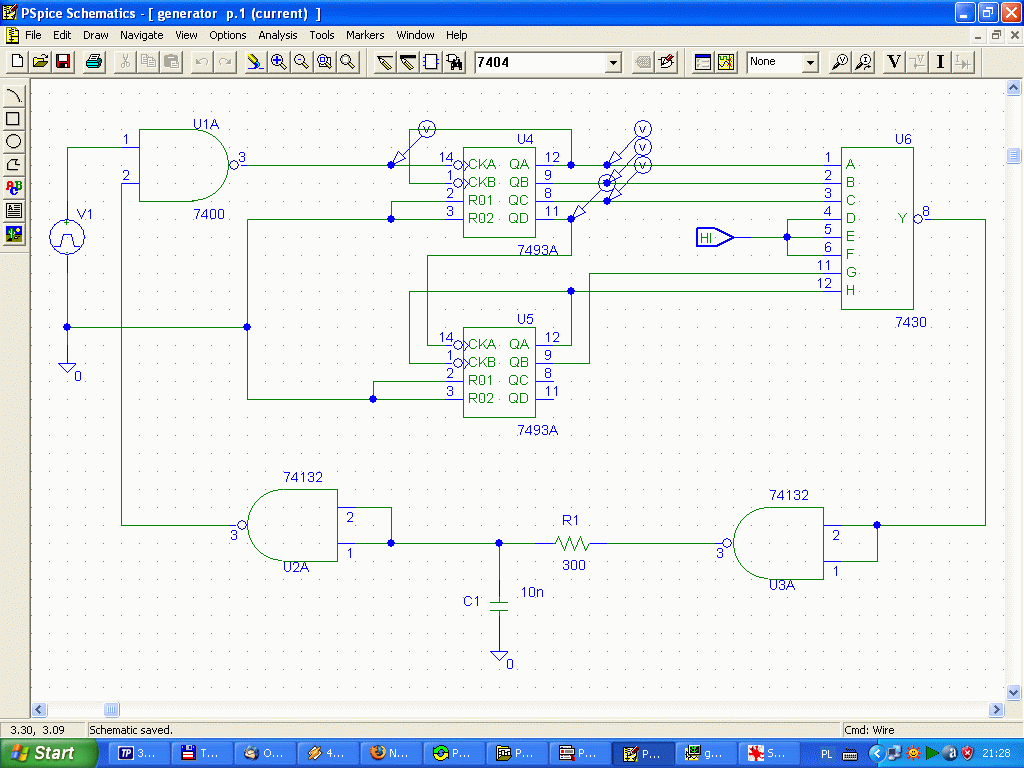The height and width of the screenshot is (768, 1024).
Task: Open the Draw menu
Action: pos(95,35)
